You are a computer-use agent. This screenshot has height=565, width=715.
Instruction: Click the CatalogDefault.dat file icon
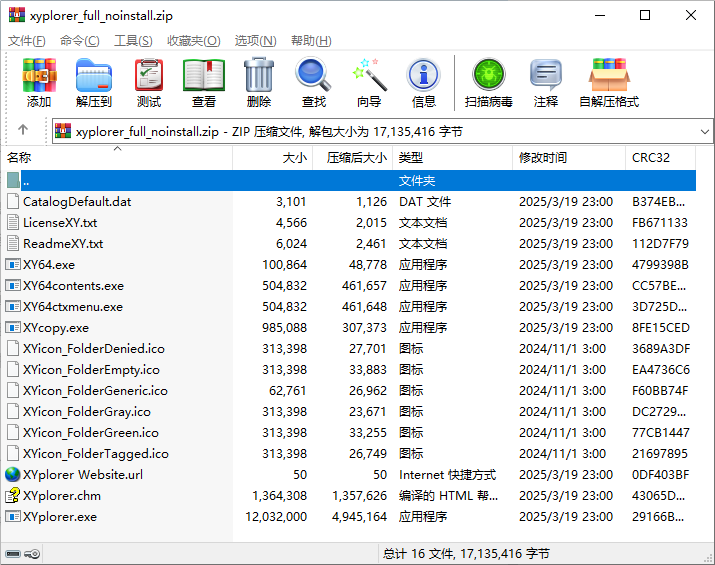coord(13,202)
